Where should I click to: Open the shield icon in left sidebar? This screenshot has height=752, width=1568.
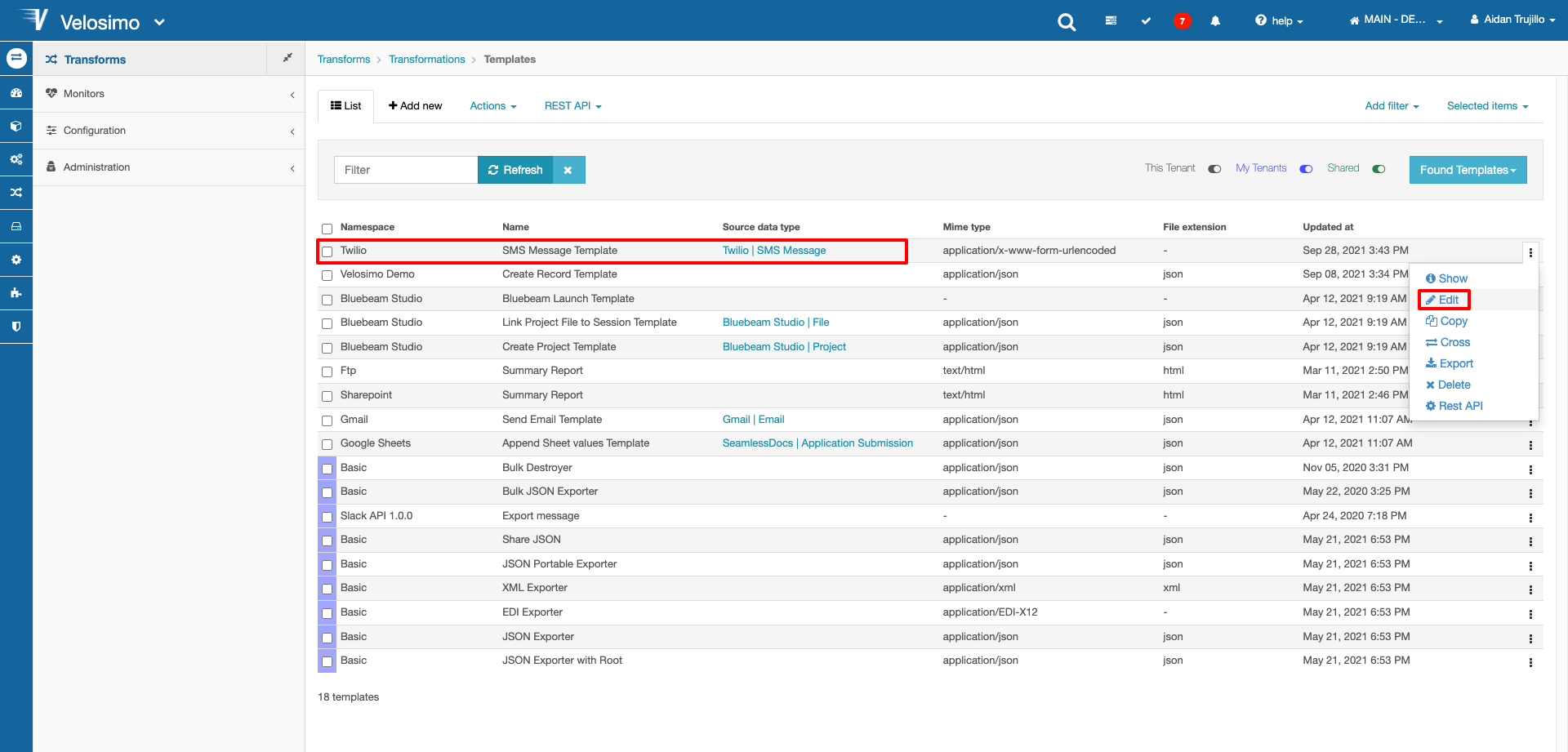pyautogui.click(x=16, y=327)
